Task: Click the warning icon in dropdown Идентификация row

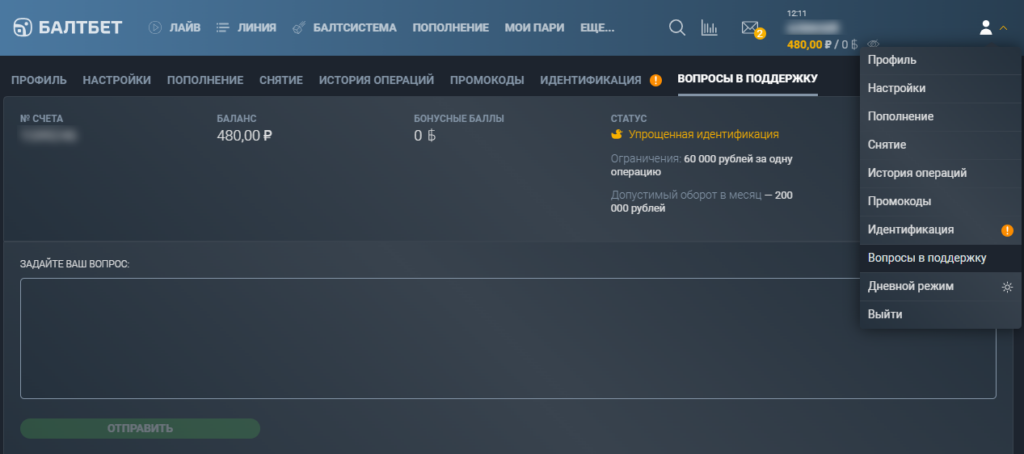Action: coord(1007,230)
